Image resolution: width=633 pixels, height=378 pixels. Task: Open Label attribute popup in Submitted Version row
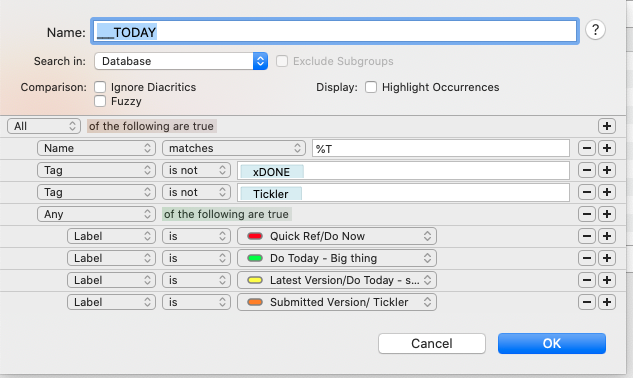tap(111, 302)
